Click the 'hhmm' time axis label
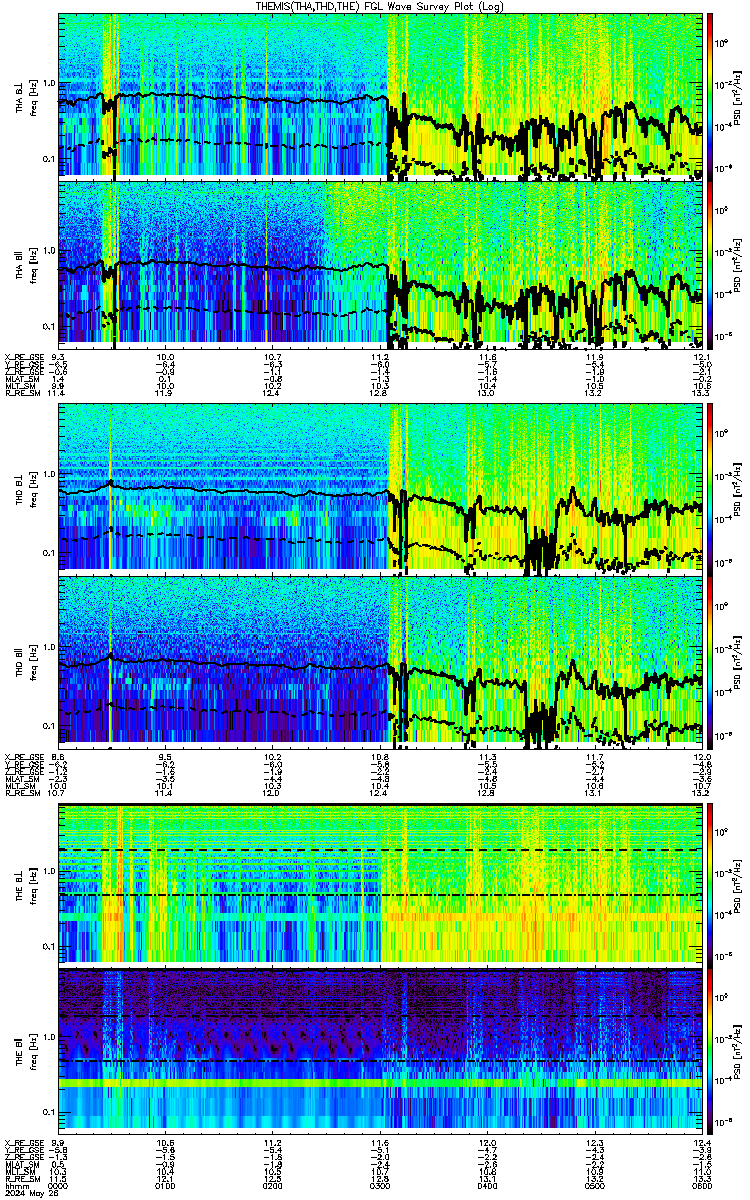Viewport: 750px width, 1200px height. click(15, 1184)
